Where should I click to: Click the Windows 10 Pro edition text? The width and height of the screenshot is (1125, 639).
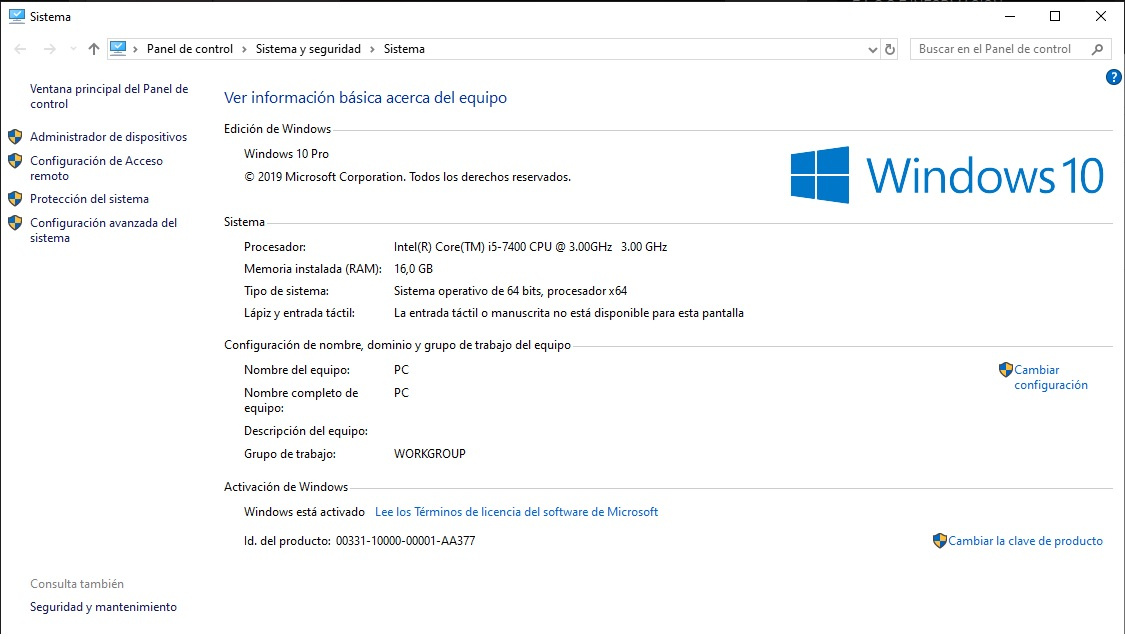coord(286,153)
